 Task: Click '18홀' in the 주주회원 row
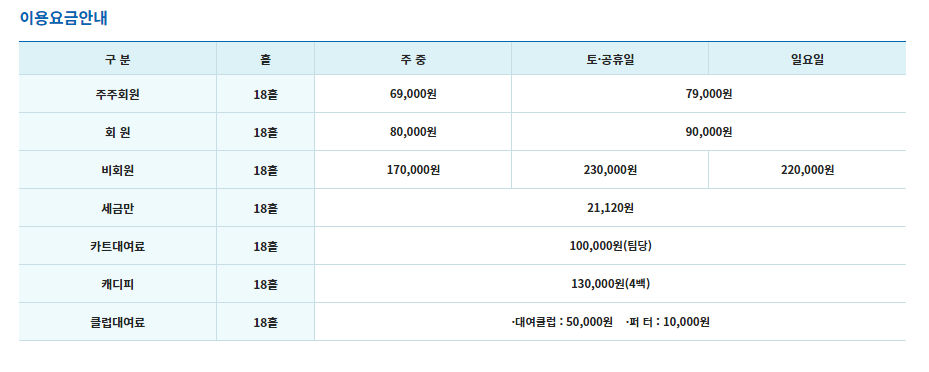265,94
